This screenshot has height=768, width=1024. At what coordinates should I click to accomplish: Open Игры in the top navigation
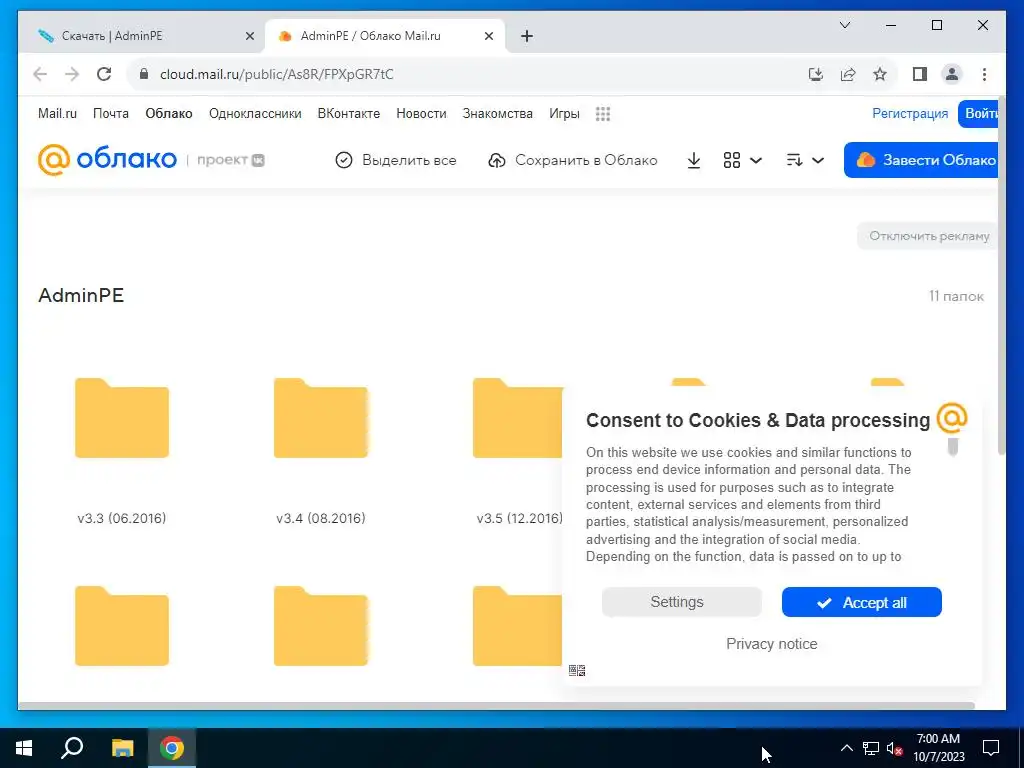564,114
